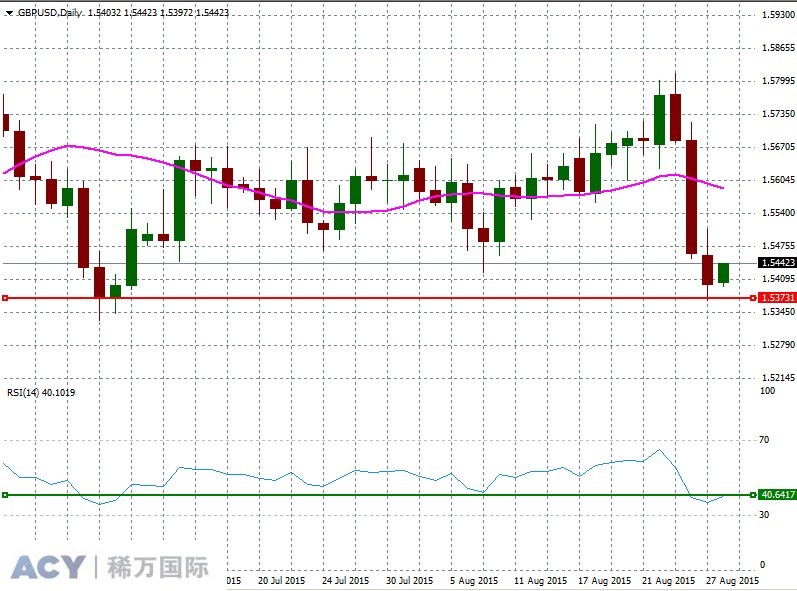Click the RSI 70 level label
This screenshot has height=591, width=797.
point(764,440)
